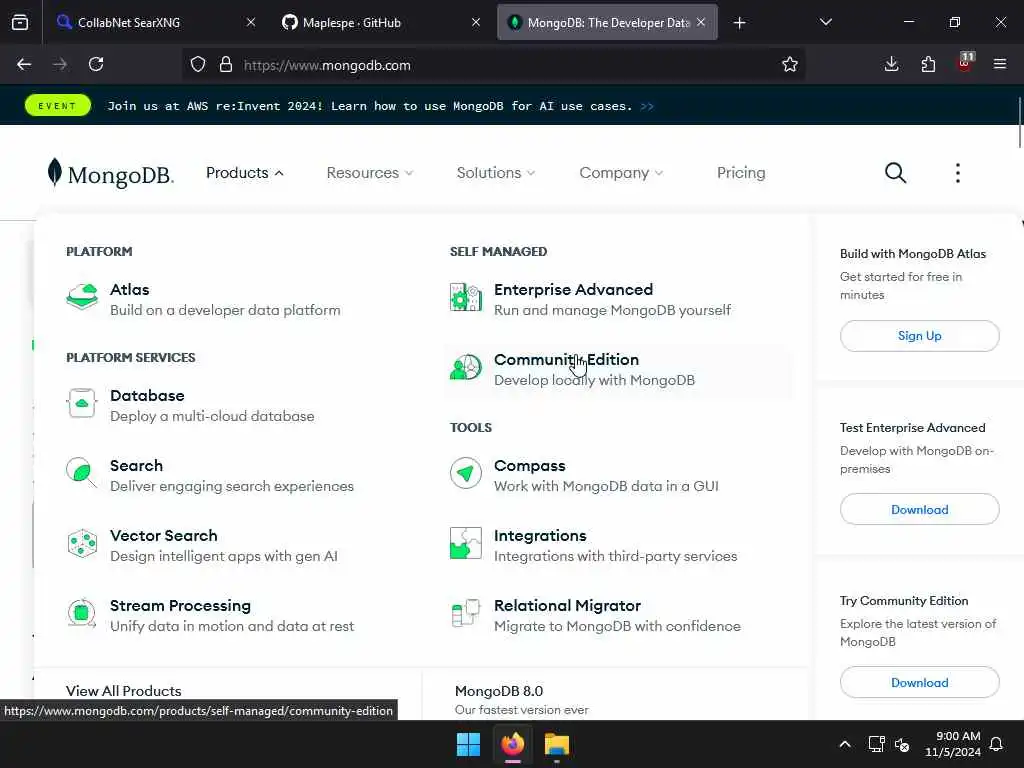
Task: Open the extensions puzzle icon
Action: tap(928, 65)
